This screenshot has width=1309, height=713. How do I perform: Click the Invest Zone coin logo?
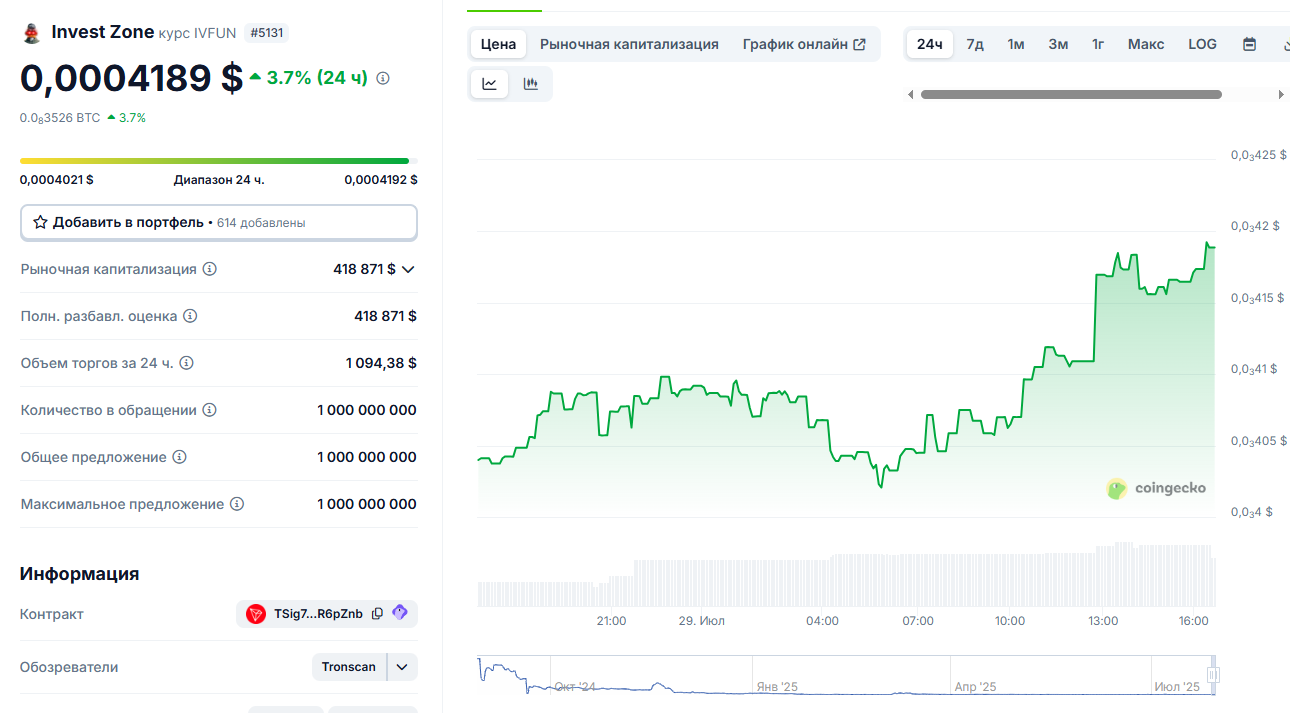tap(31, 33)
